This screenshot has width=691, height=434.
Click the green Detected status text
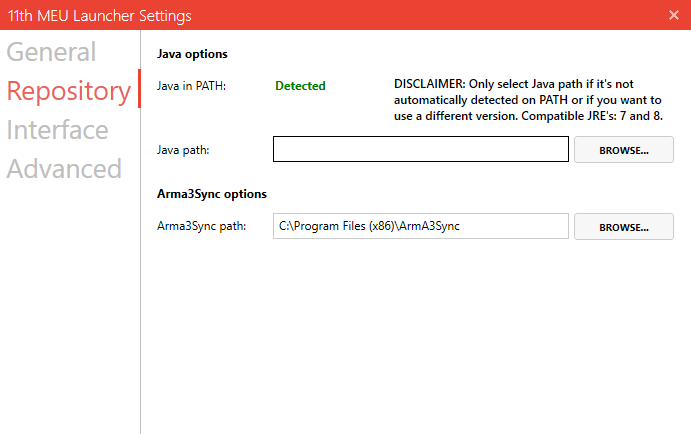(300, 86)
